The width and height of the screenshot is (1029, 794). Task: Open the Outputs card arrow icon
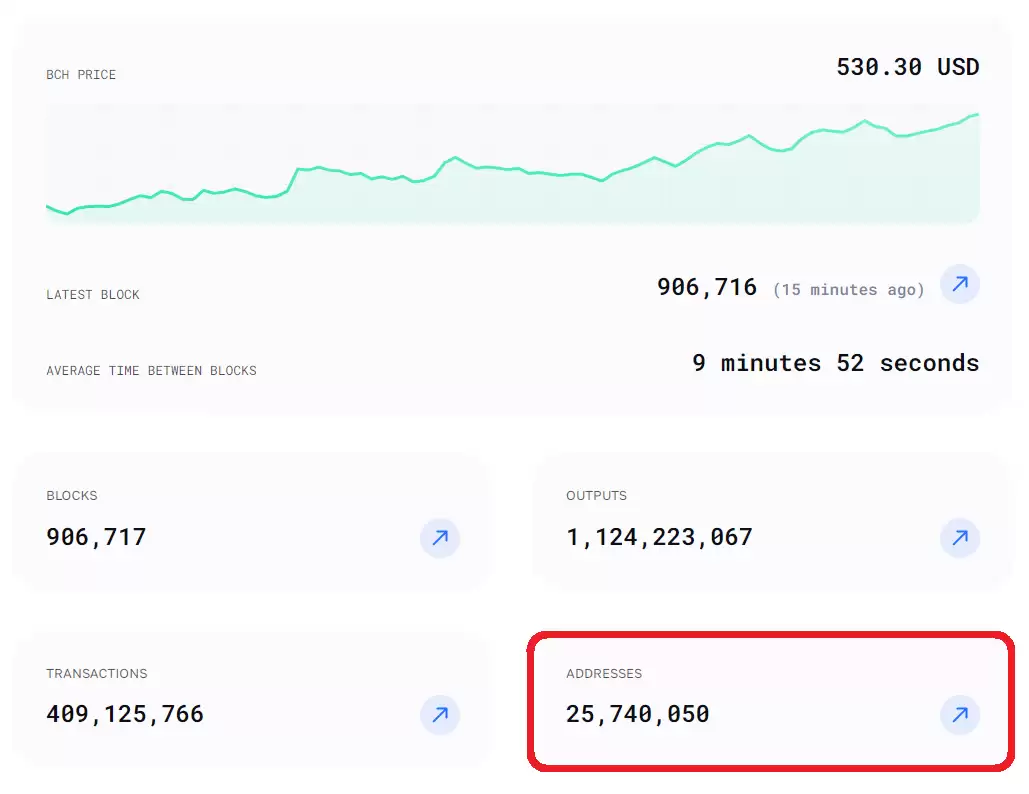tap(959, 538)
